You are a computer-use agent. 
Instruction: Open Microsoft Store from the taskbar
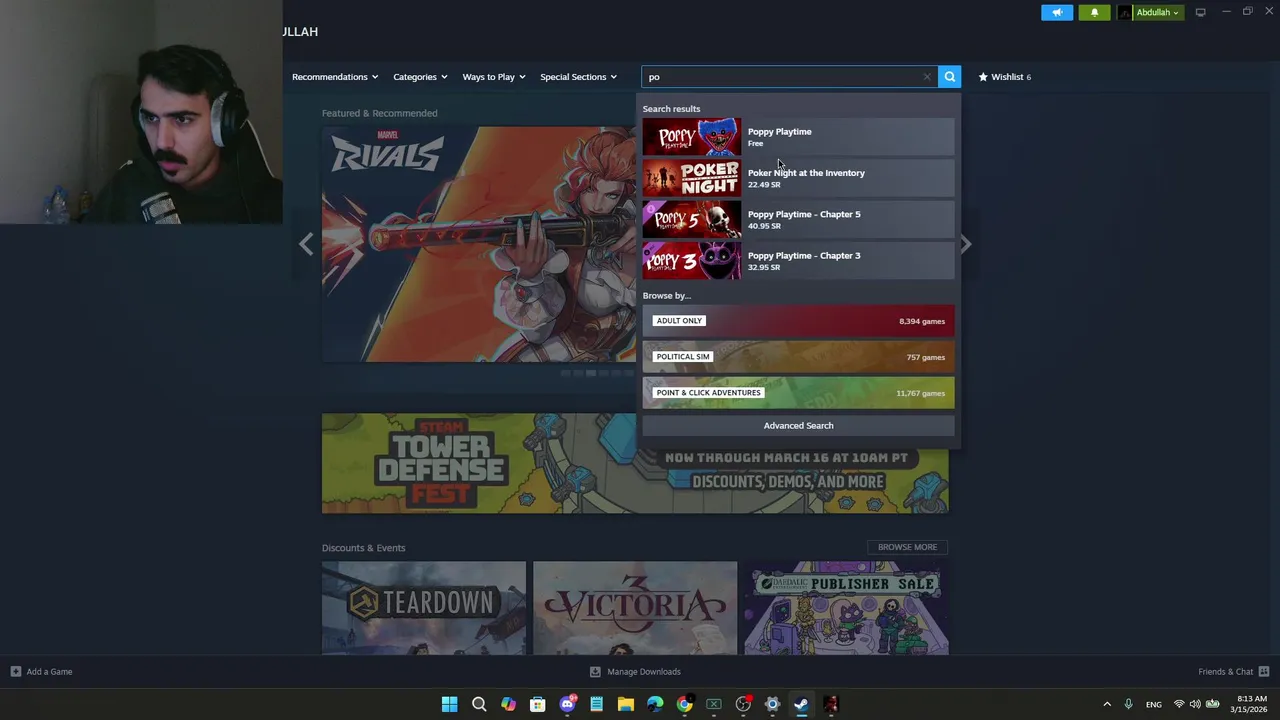coord(538,704)
